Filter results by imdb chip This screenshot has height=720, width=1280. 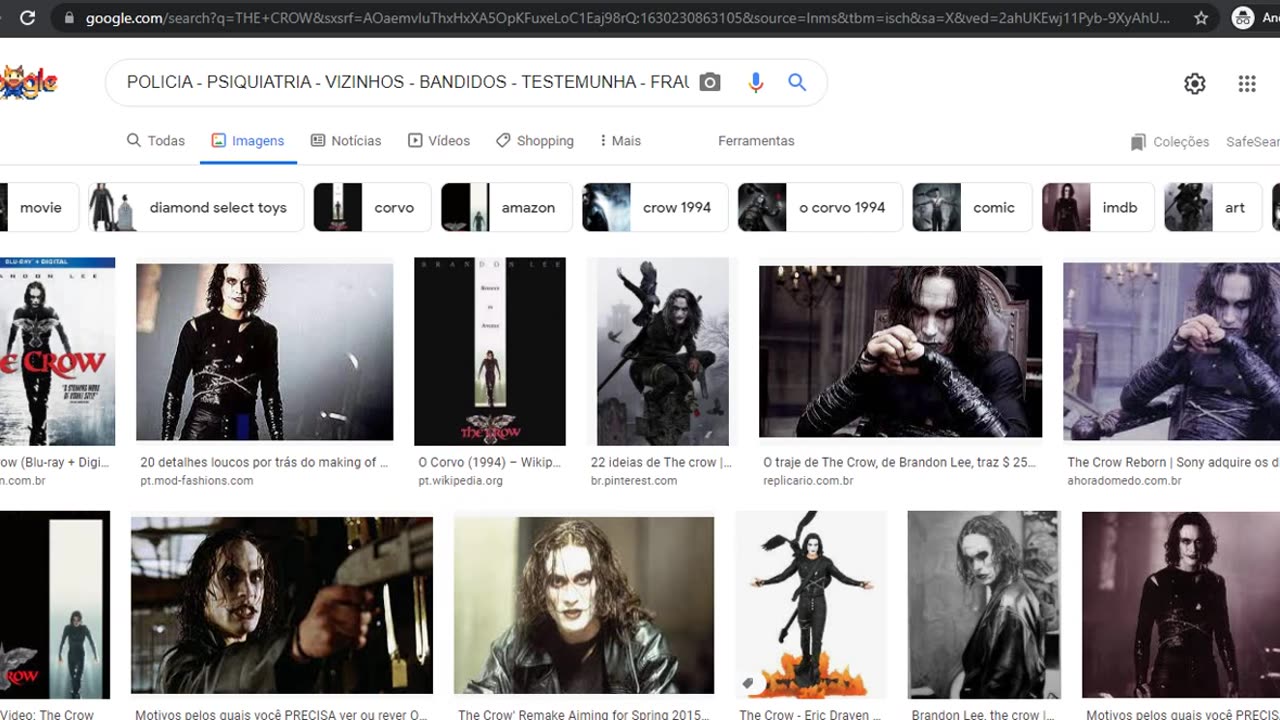(x=1097, y=207)
